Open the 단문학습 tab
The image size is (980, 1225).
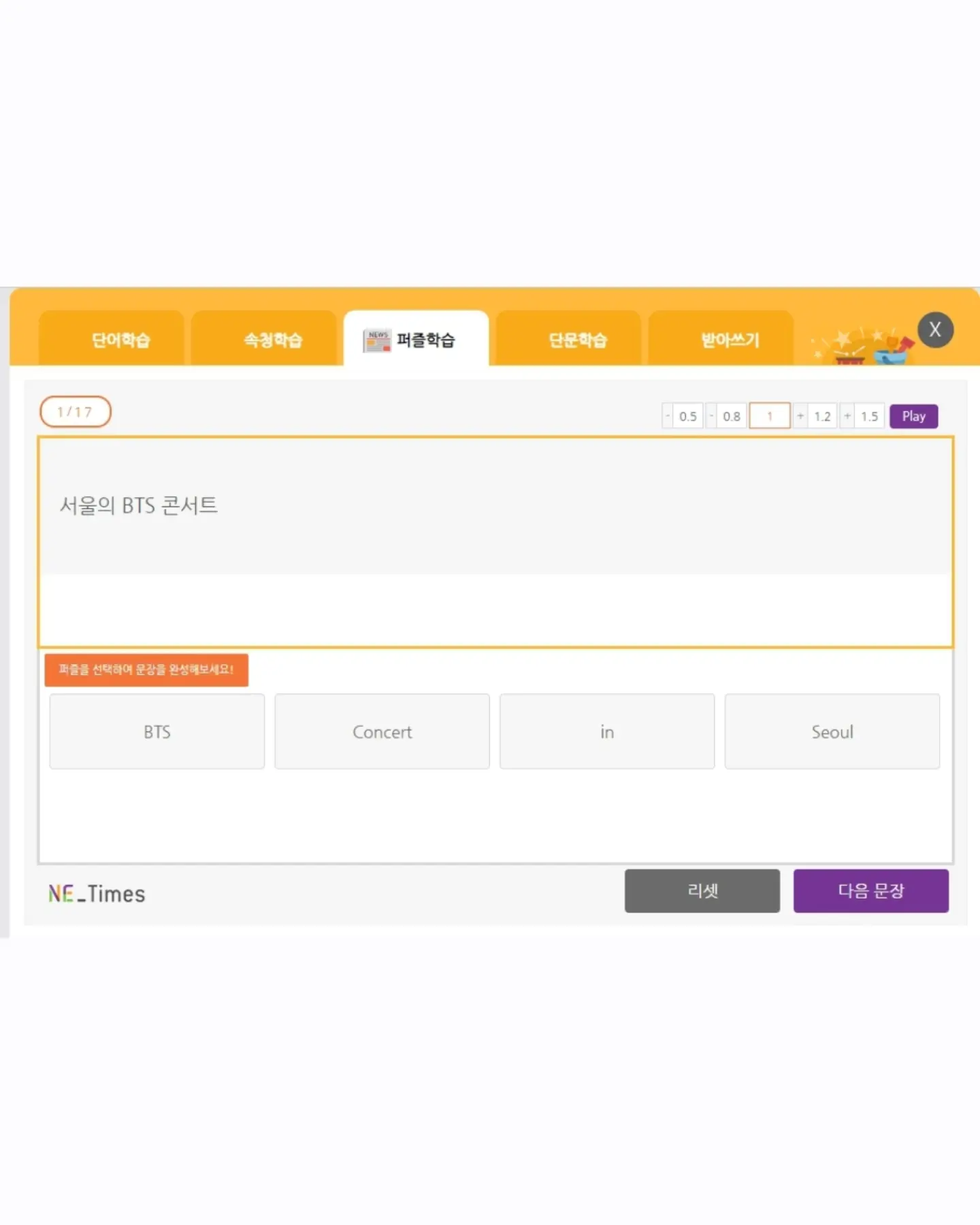pos(569,338)
